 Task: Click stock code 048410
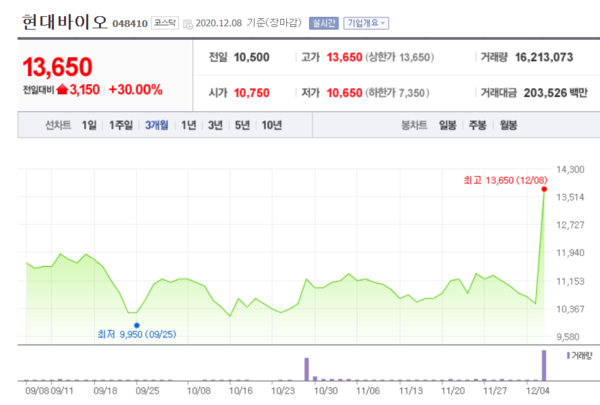point(130,24)
